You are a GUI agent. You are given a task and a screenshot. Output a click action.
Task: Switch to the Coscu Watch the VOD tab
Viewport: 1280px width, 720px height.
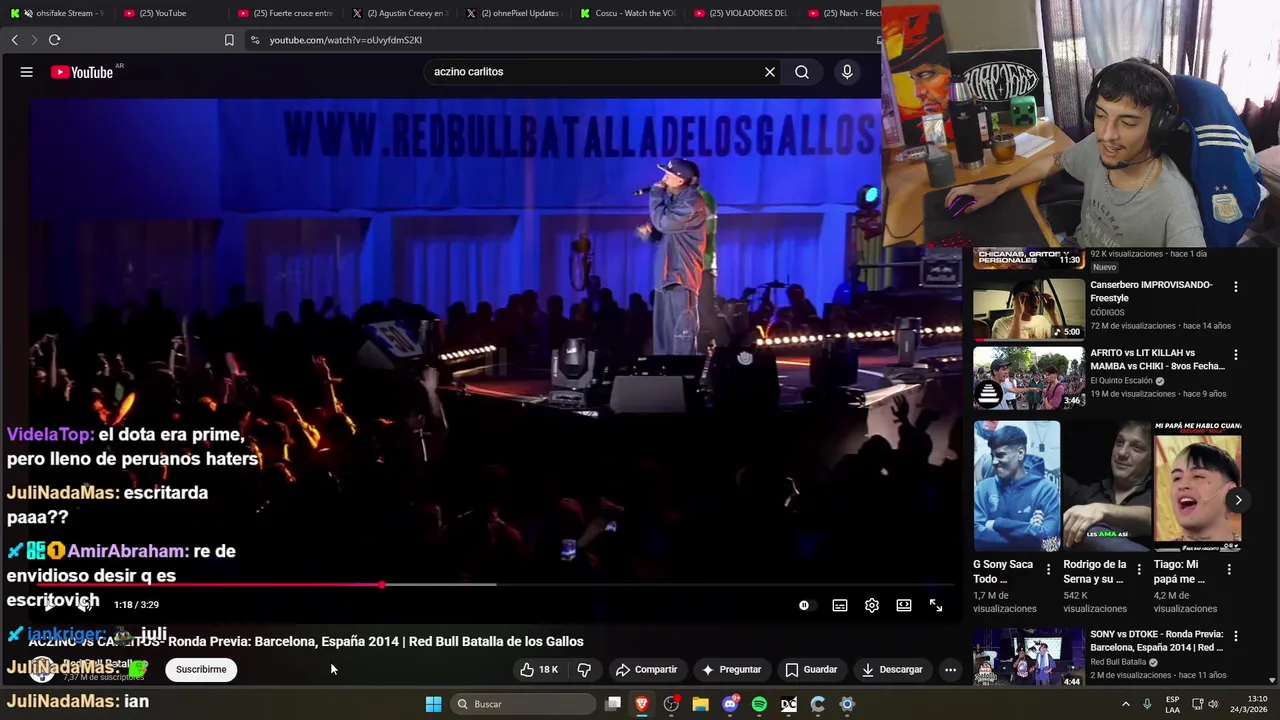tap(628, 13)
